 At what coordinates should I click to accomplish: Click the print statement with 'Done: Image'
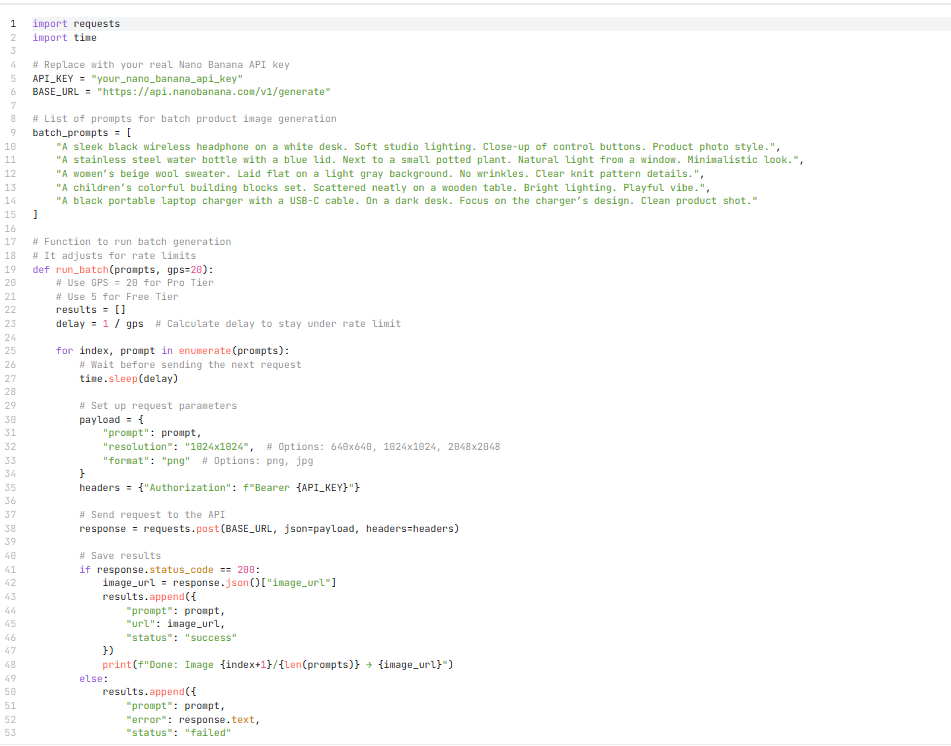coord(280,664)
